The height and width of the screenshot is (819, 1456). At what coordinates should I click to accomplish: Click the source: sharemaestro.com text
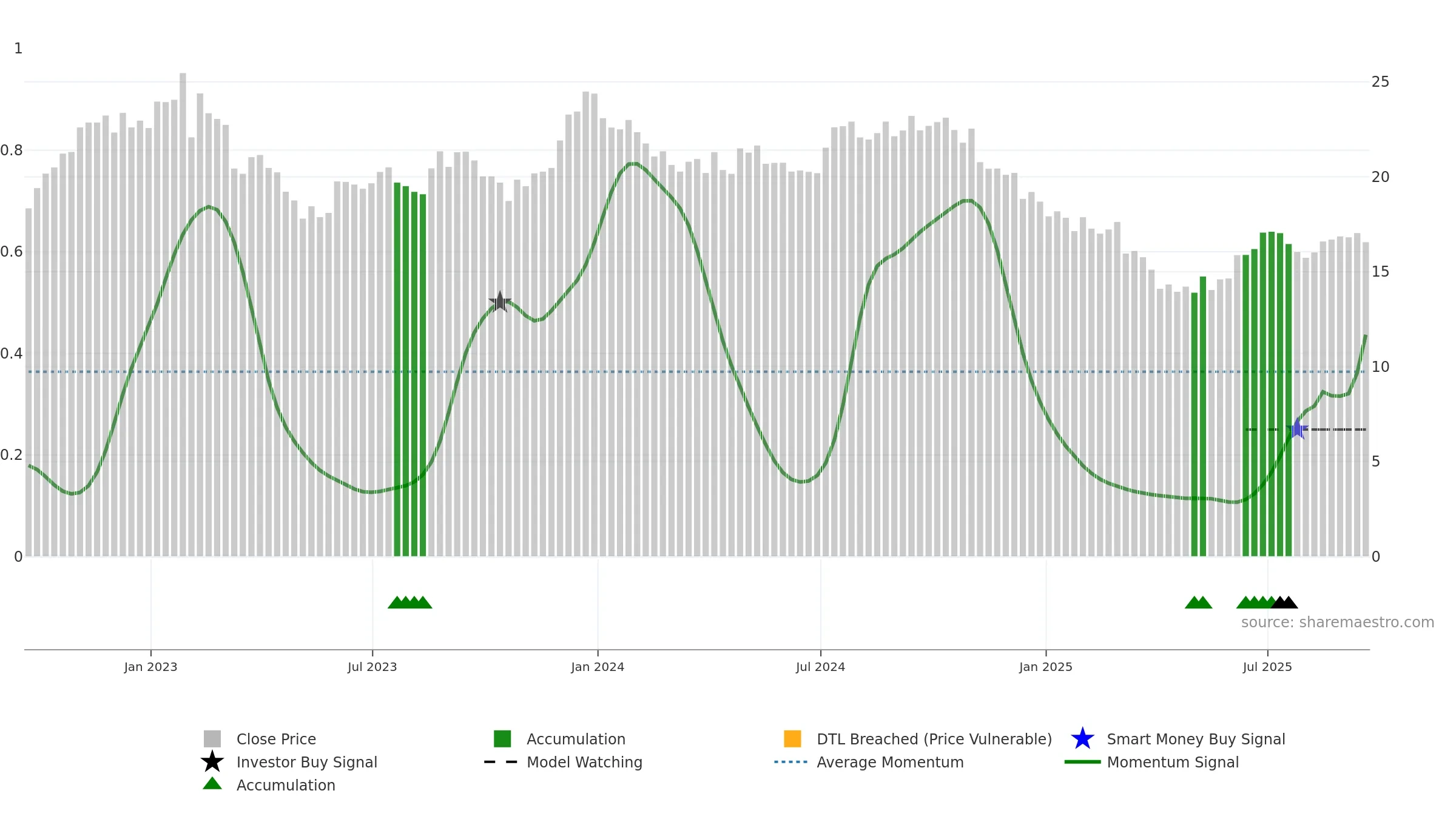click(1338, 622)
